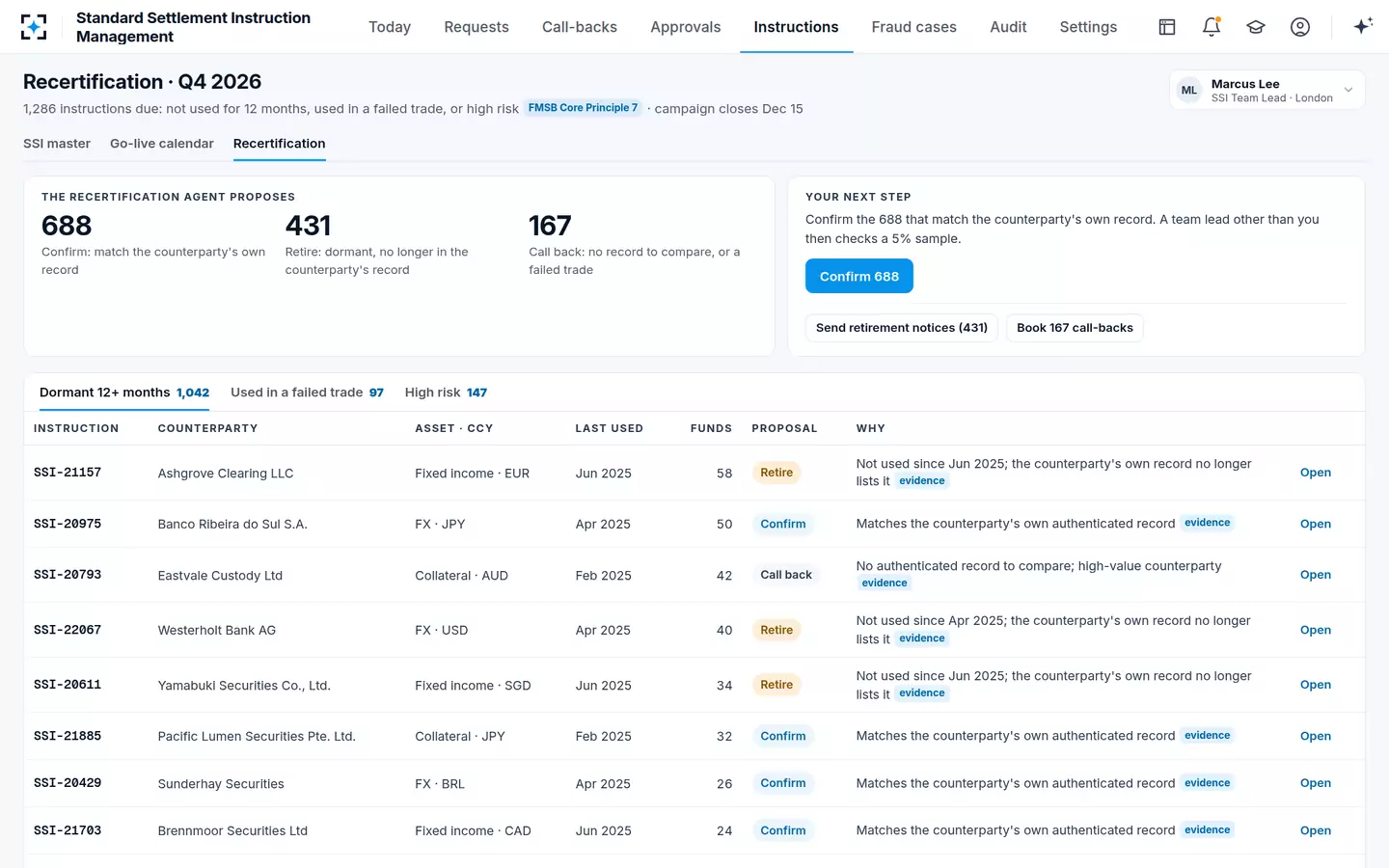Show the High risk instructions list
The image size is (1389, 868).
point(446,393)
